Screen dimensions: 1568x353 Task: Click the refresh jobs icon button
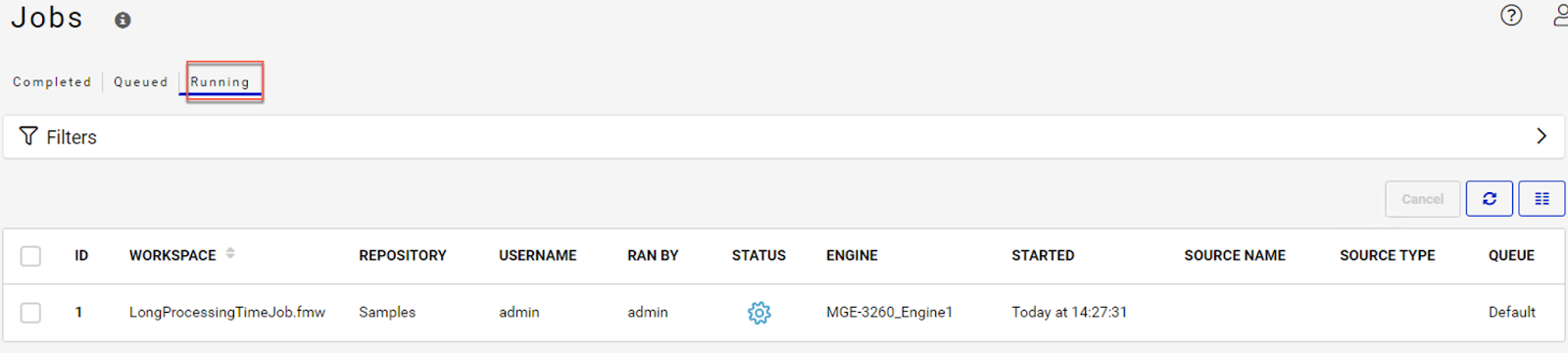1489,199
